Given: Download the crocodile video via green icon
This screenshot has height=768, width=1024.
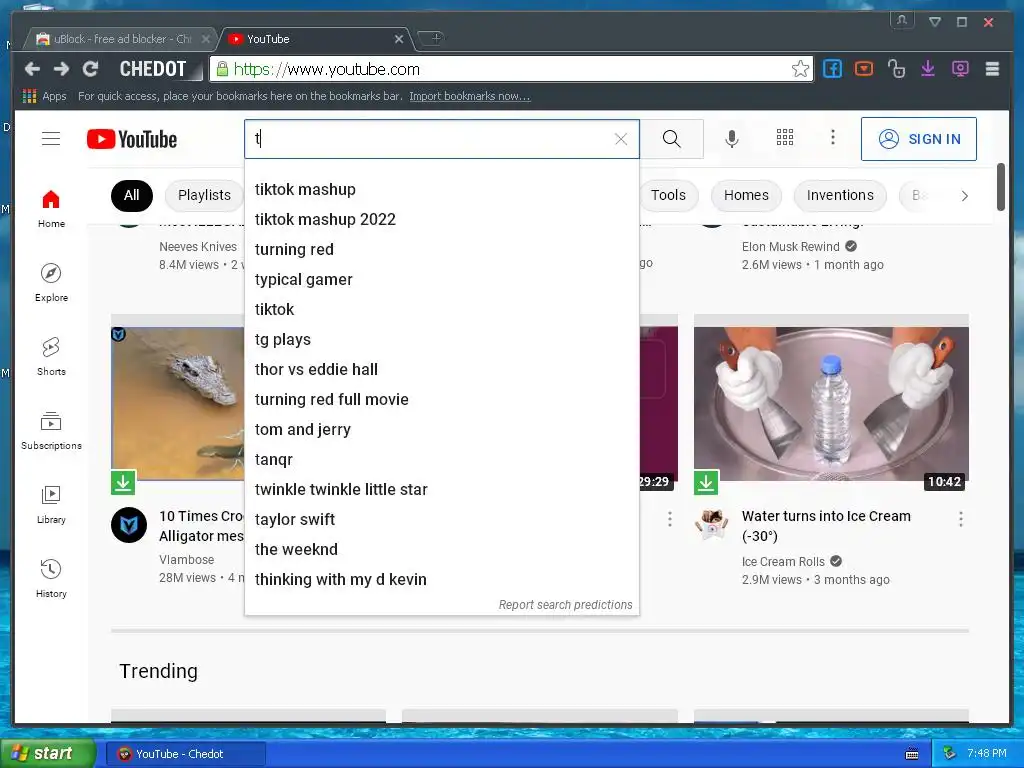Looking at the screenshot, I should click(x=123, y=483).
